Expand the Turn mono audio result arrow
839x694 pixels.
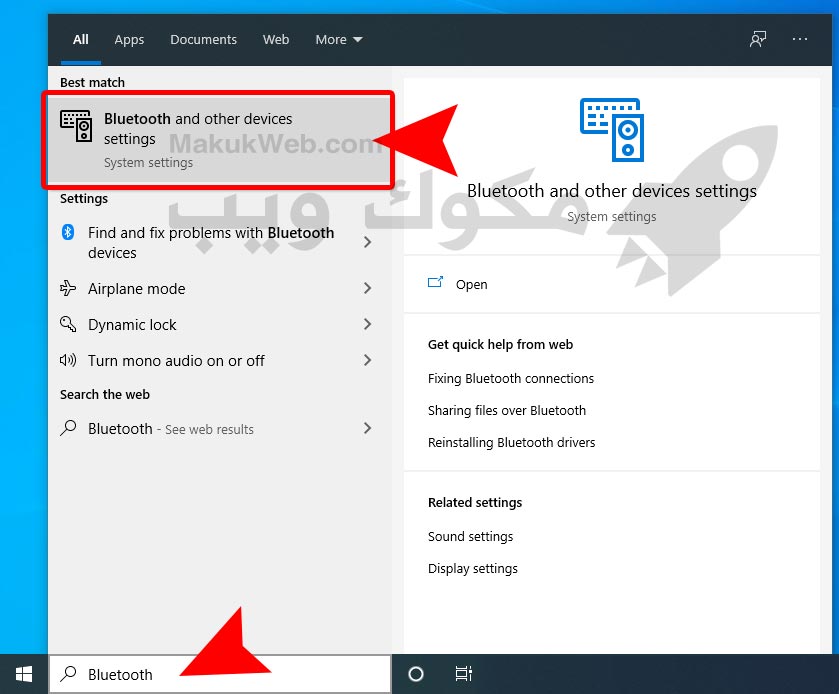[367, 360]
